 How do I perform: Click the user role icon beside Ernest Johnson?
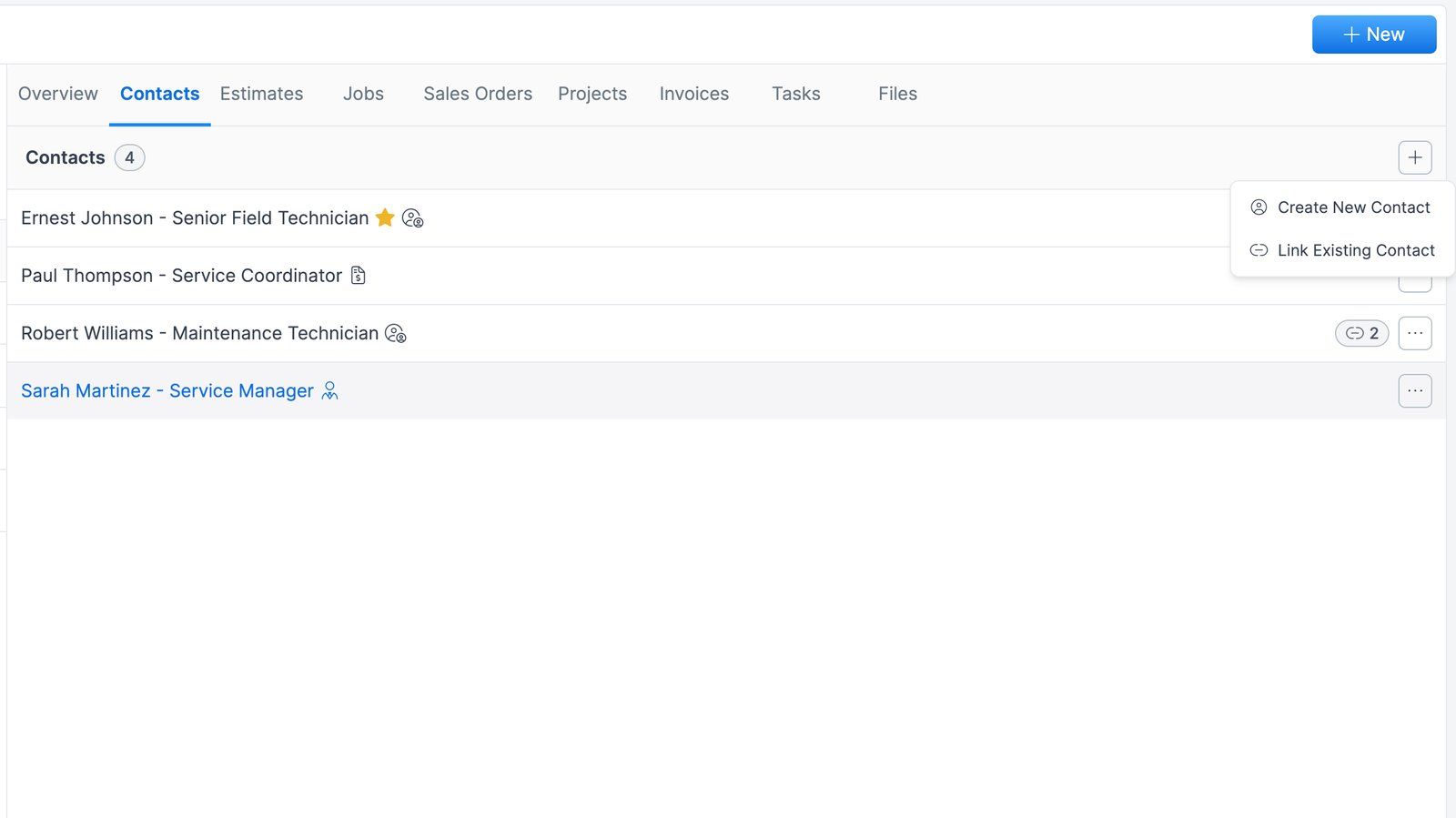click(413, 218)
